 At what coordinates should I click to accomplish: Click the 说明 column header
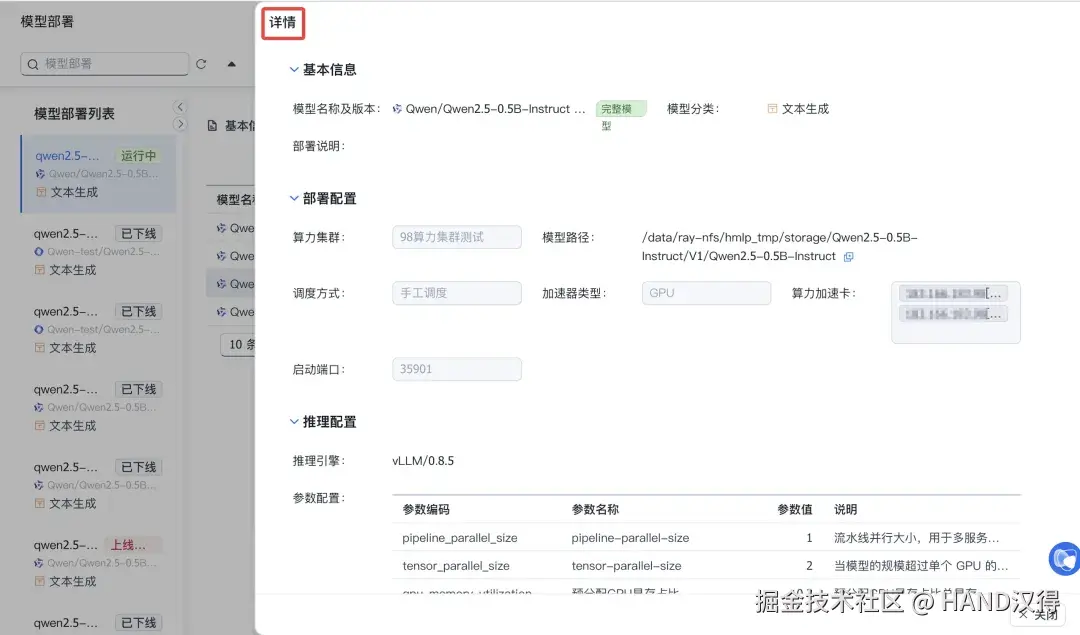[x=845, y=510]
